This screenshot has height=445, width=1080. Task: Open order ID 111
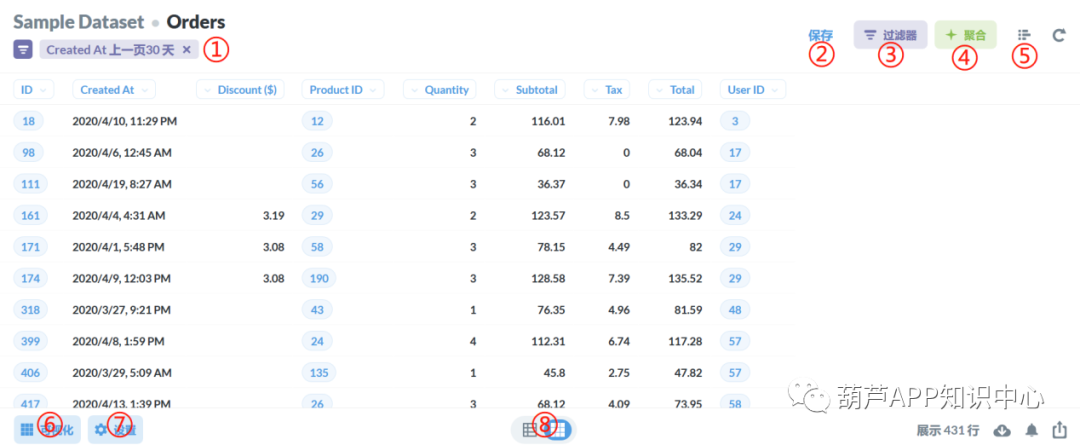click(x=30, y=184)
